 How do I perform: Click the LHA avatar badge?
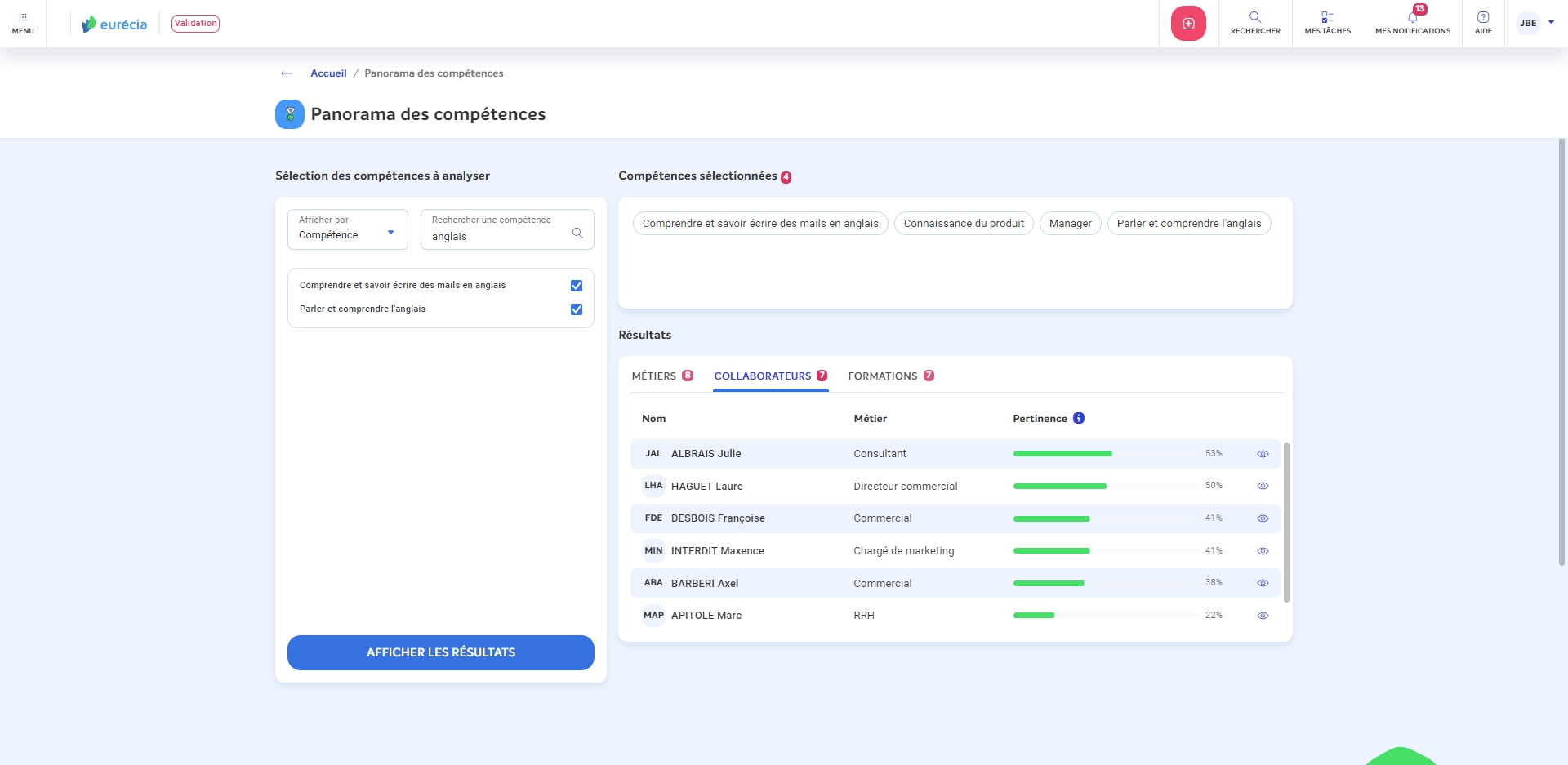(x=653, y=485)
